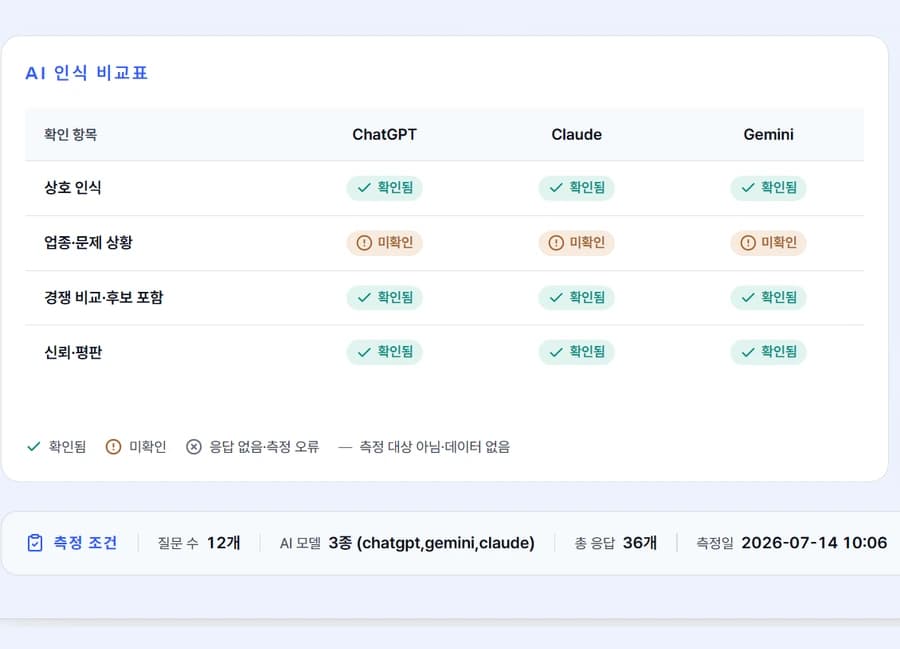Click the 질문 수 value 12개

[223, 542]
